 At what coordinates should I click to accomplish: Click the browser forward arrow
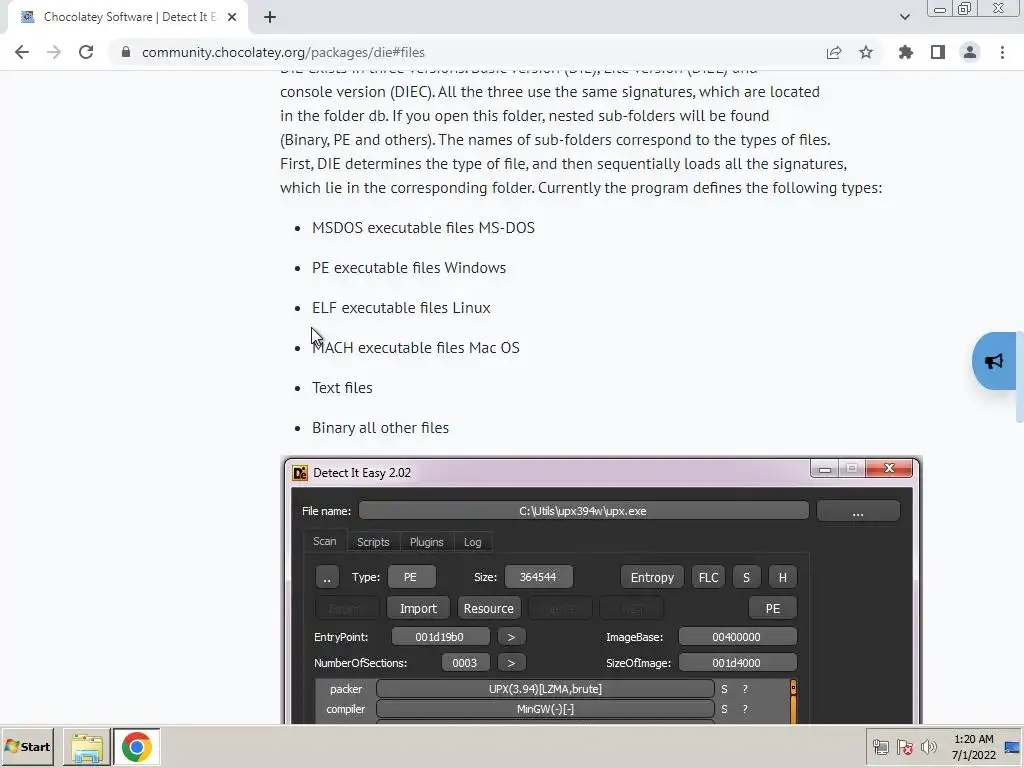[54, 52]
